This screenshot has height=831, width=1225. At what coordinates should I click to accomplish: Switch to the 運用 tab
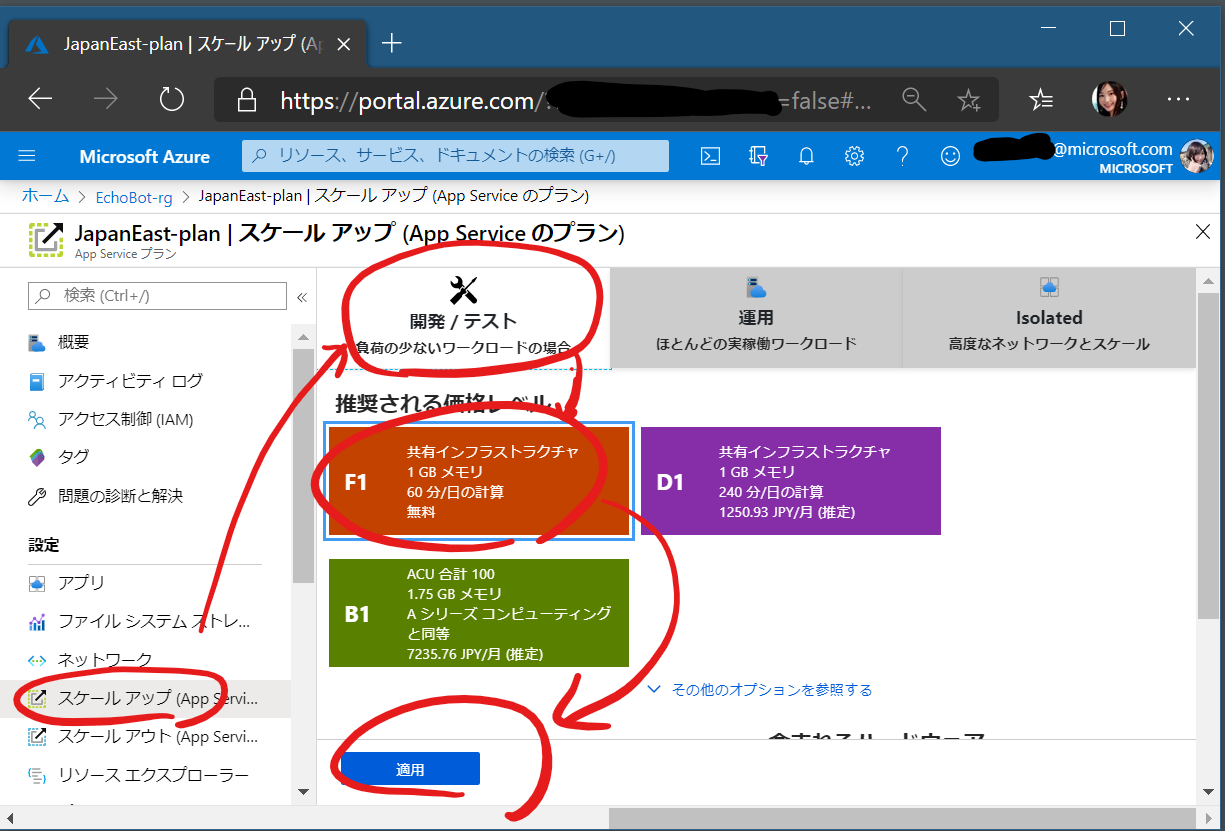(756, 318)
